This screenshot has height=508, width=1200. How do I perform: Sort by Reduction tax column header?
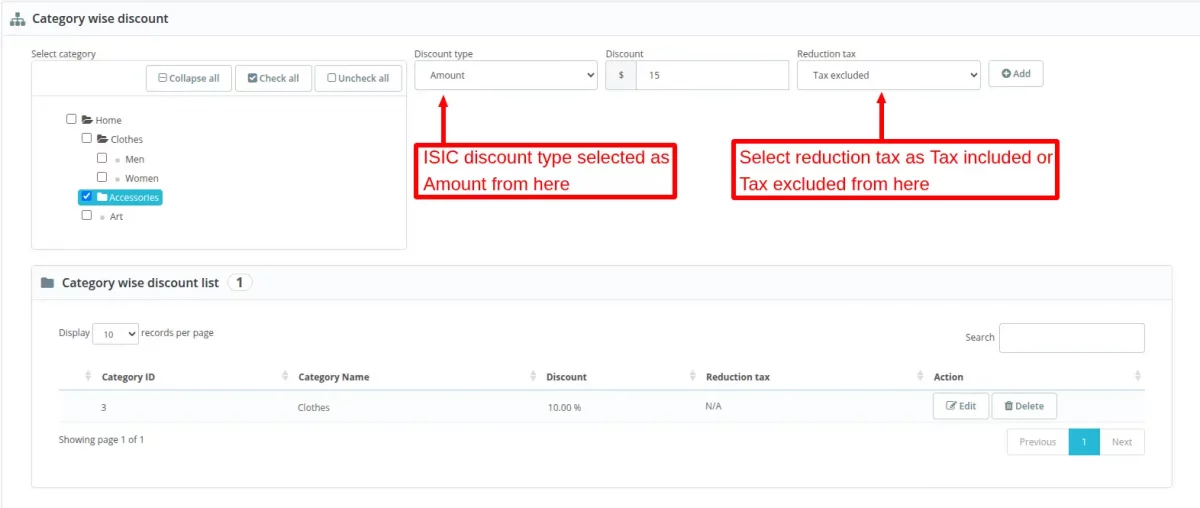pyautogui.click(x=737, y=377)
